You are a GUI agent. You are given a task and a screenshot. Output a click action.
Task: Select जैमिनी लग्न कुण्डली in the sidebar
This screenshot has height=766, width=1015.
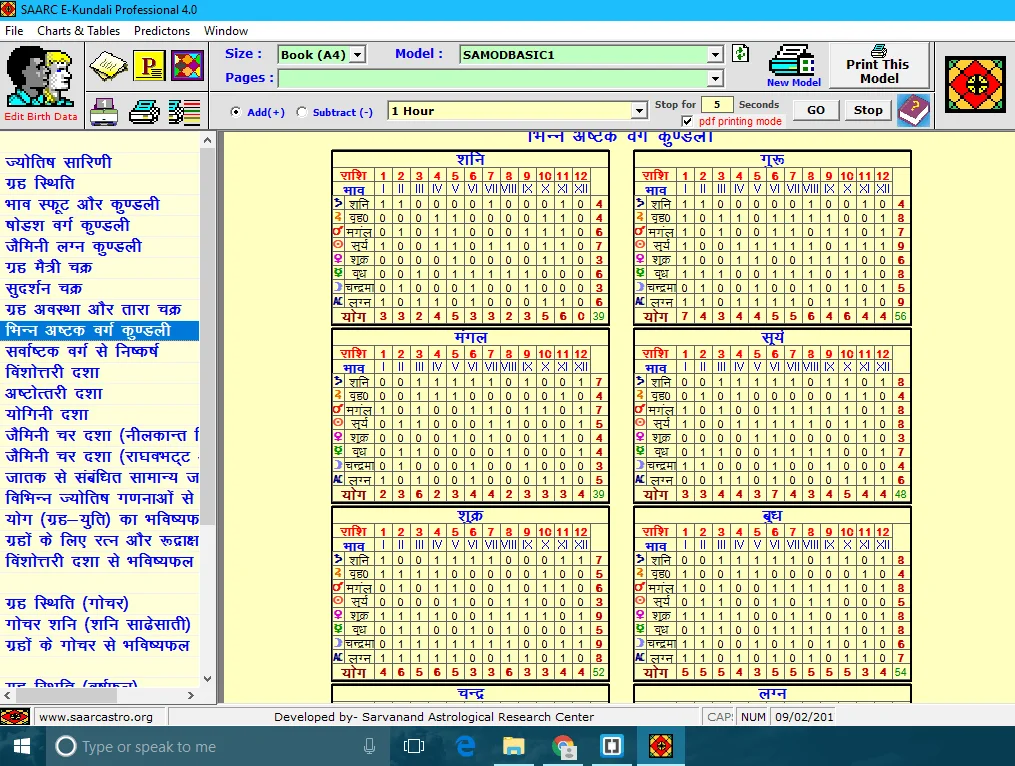pyautogui.click(x=73, y=246)
